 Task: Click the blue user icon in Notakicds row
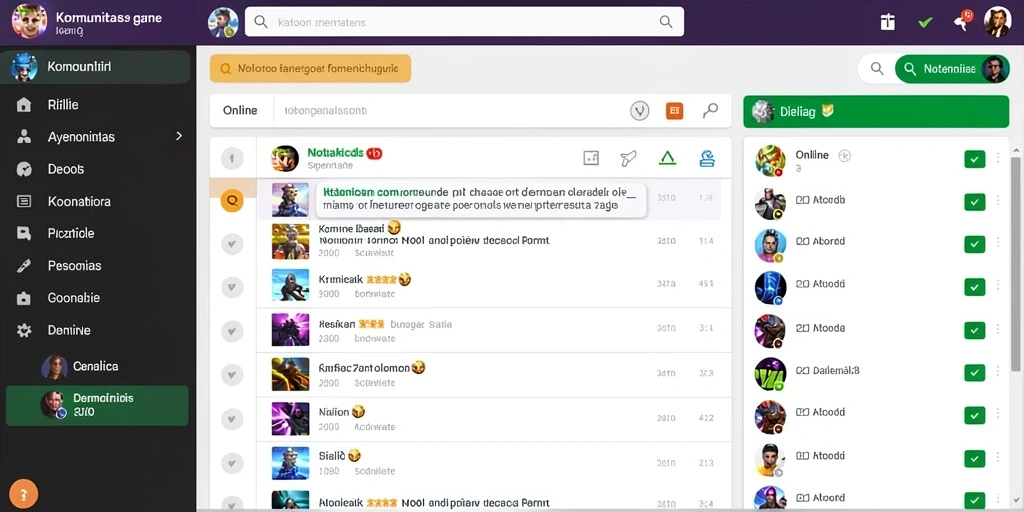coord(707,157)
